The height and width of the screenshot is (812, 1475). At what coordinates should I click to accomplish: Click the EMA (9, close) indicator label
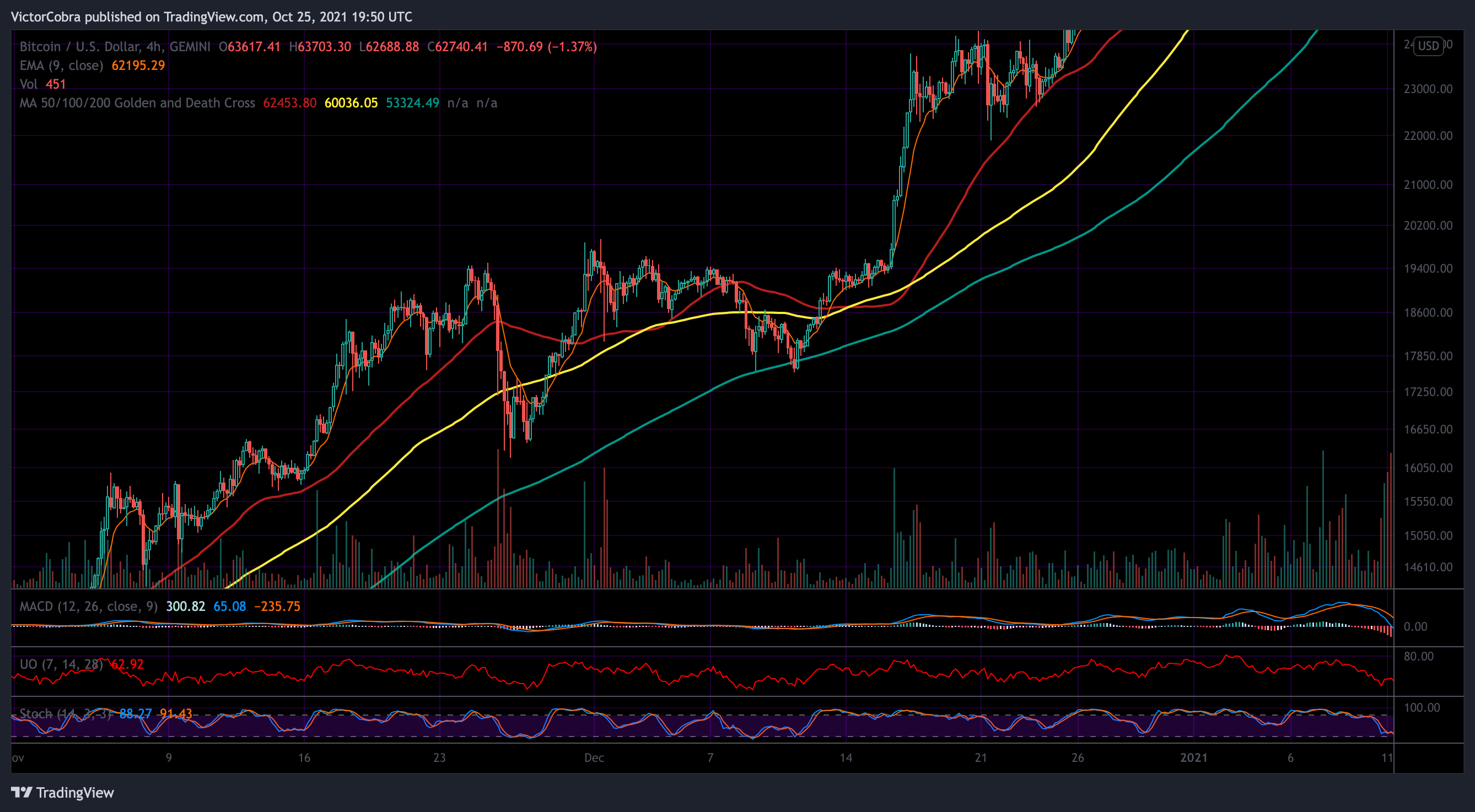pos(61,65)
